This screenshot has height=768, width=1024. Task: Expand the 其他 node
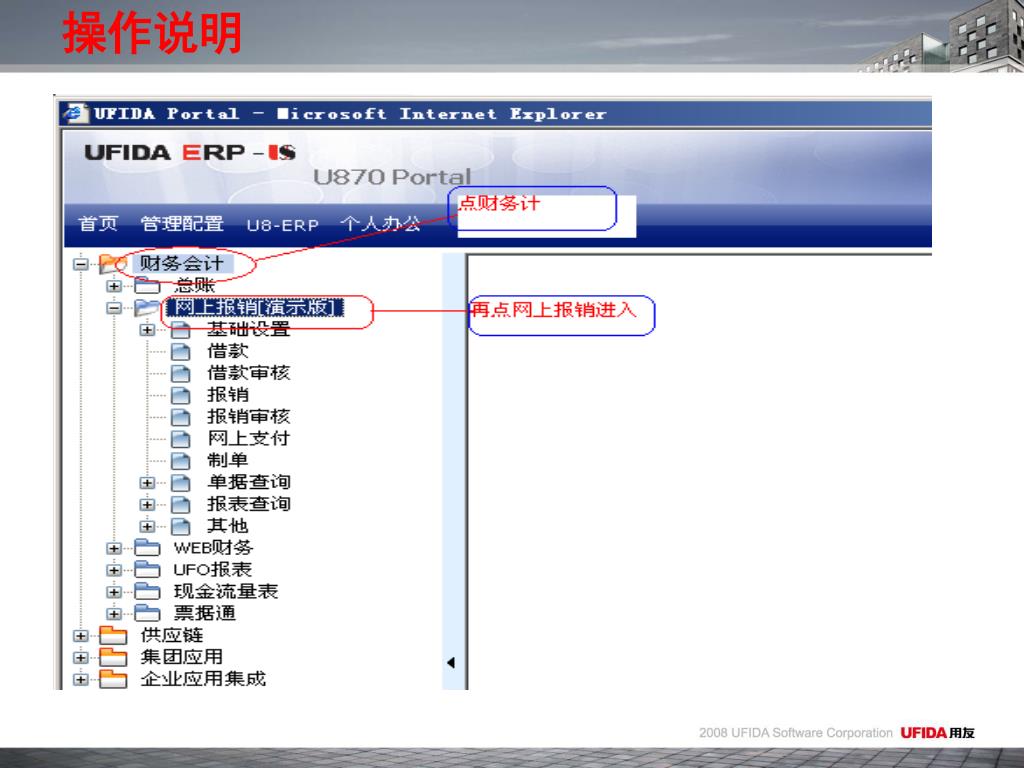[147, 526]
